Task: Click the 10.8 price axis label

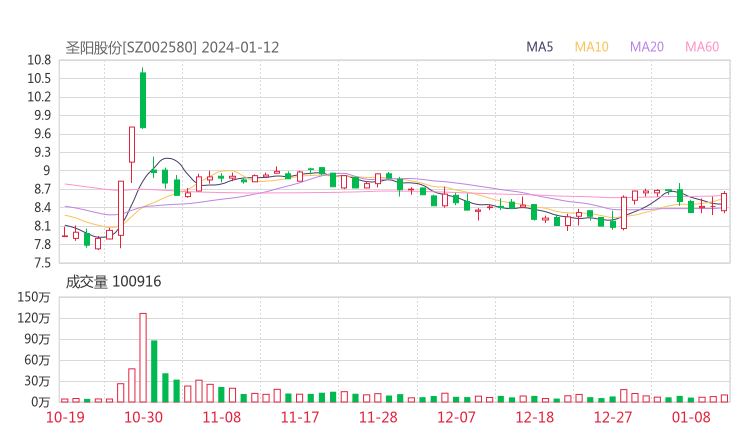Action: click(x=39, y=60)
